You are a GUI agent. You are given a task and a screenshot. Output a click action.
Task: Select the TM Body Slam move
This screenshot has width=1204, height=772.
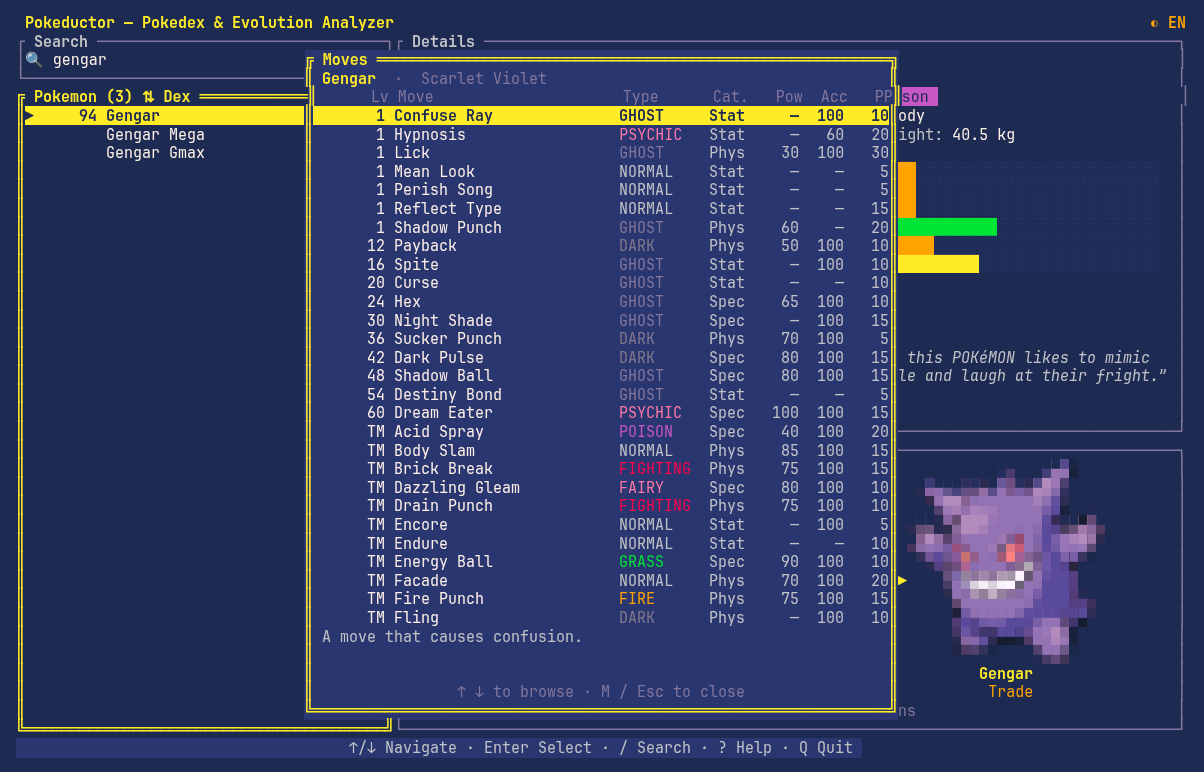tap(602, 450)
